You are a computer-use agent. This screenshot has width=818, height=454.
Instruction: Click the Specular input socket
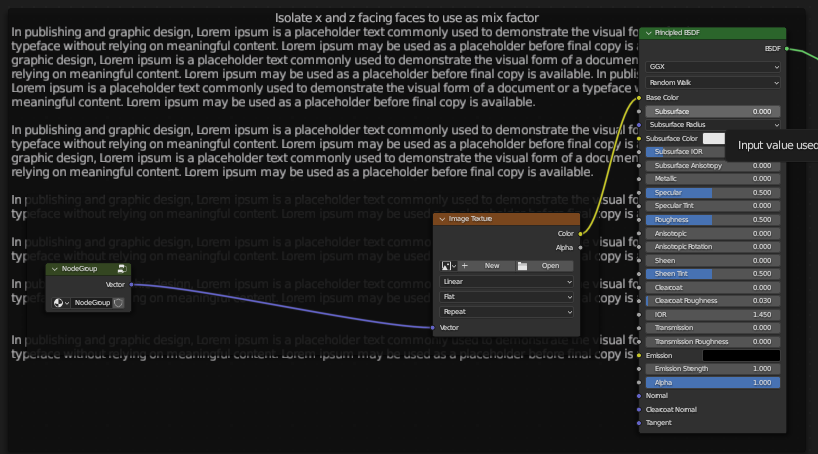click(x=639, y=193)
